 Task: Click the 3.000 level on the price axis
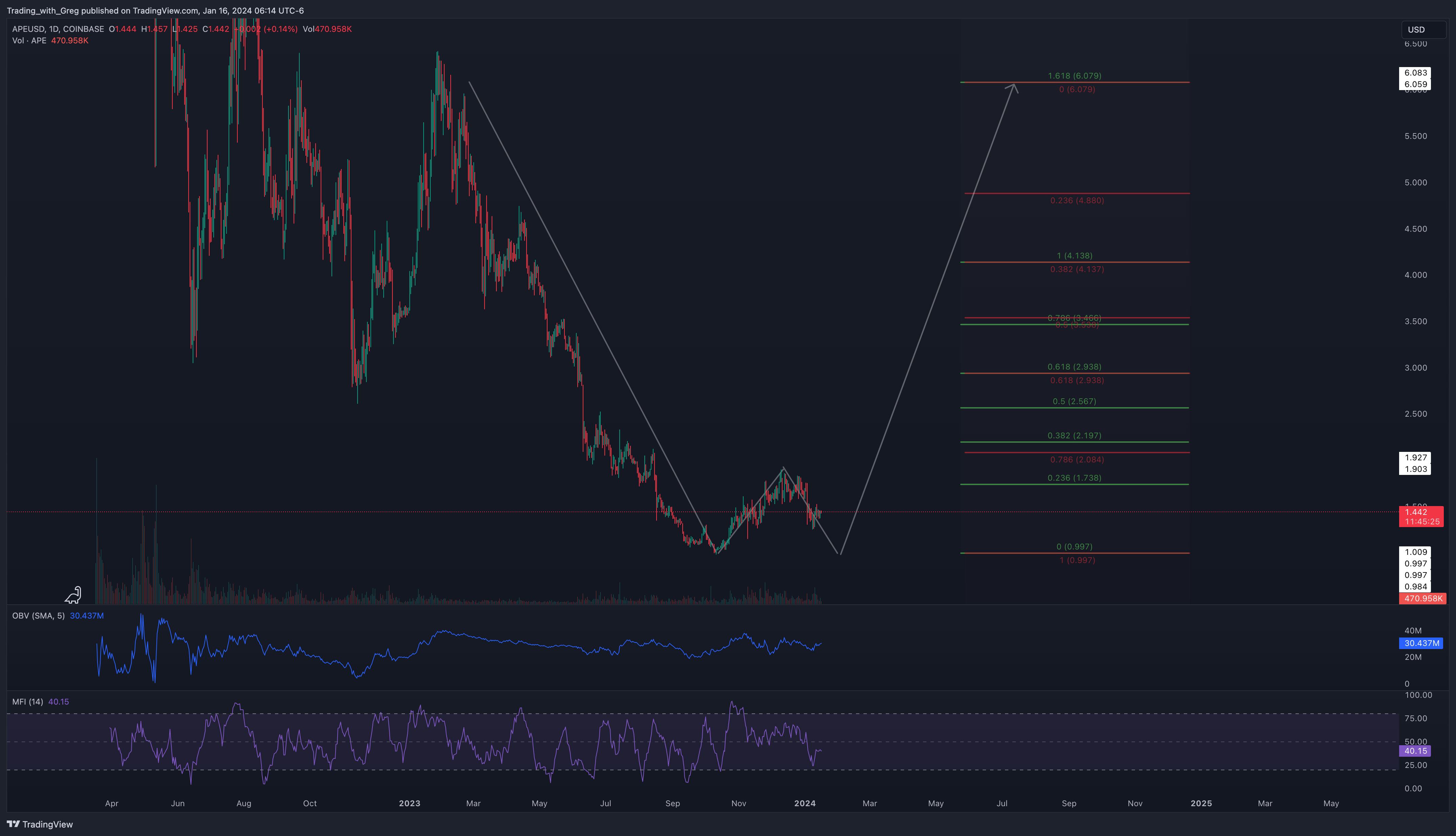[x=1416, y=368]
